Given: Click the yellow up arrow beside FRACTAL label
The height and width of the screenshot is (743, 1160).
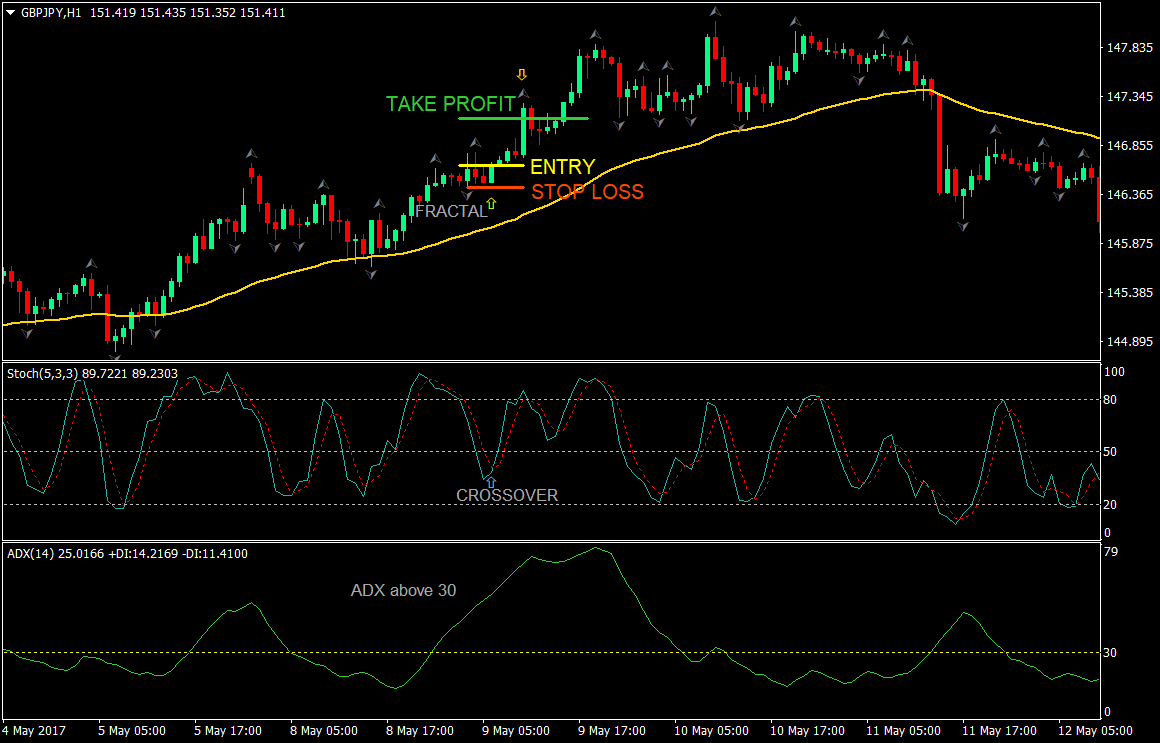Looking at the screenshot, I should click(491, 204).
